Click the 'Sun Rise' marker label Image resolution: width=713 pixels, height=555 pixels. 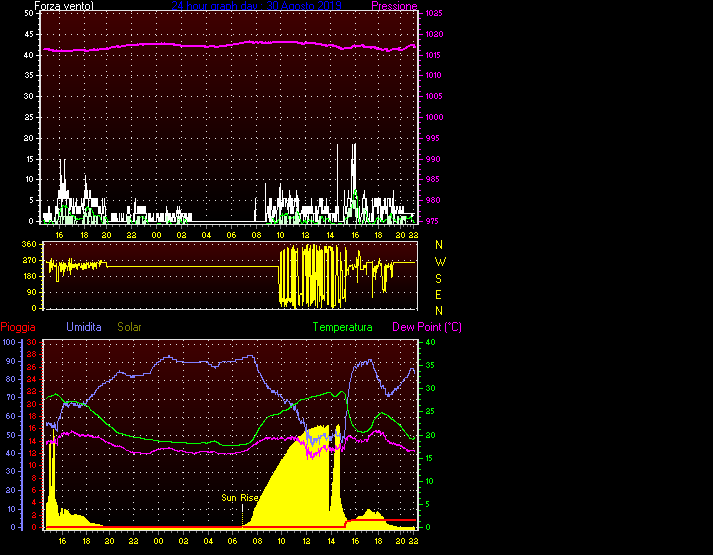tap(240, 498)
